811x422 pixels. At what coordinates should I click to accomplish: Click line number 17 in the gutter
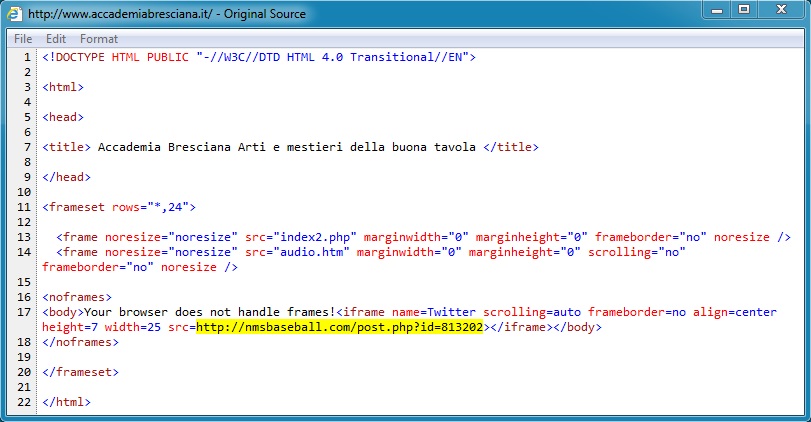point(25,312)
